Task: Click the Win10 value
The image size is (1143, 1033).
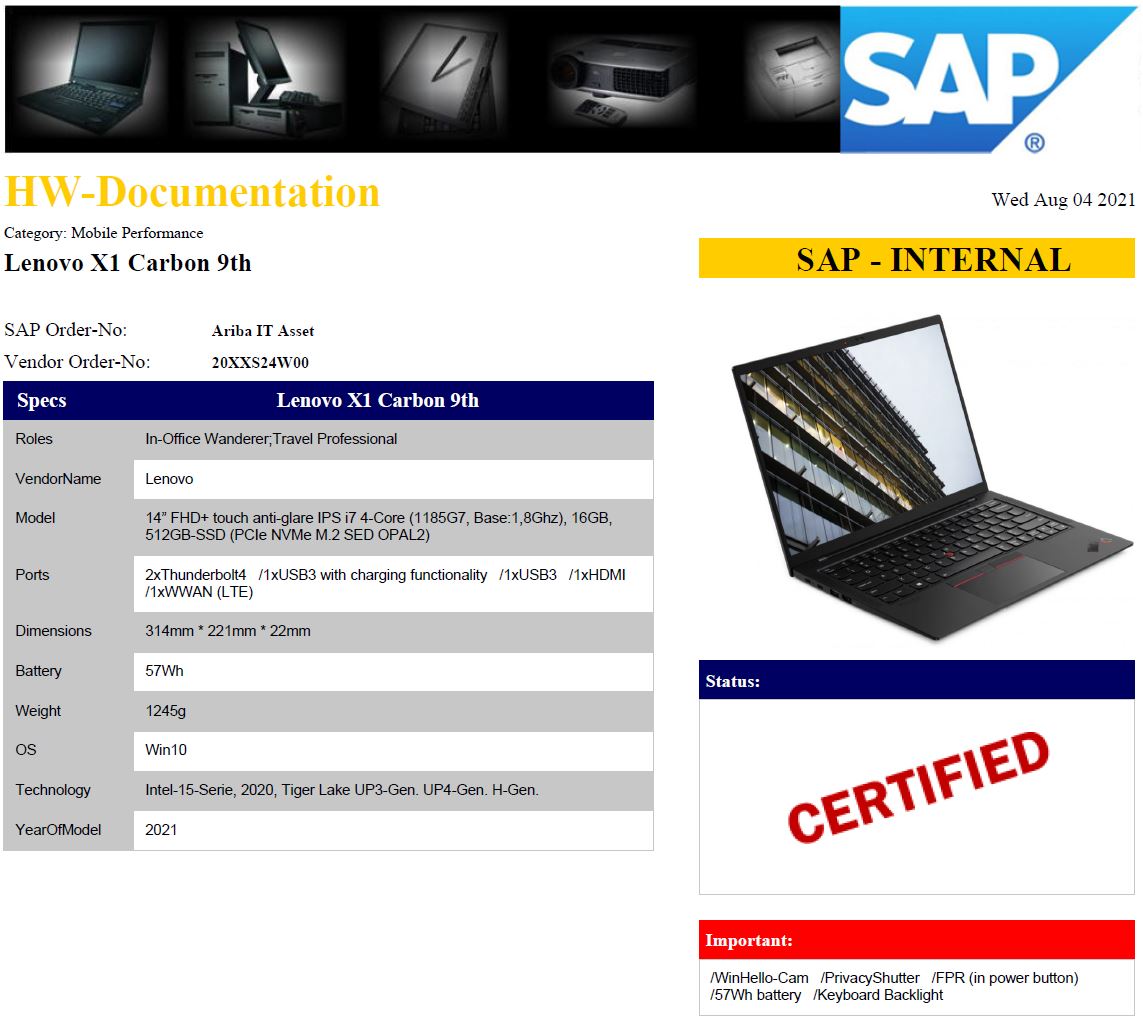Action: (165, 750)
